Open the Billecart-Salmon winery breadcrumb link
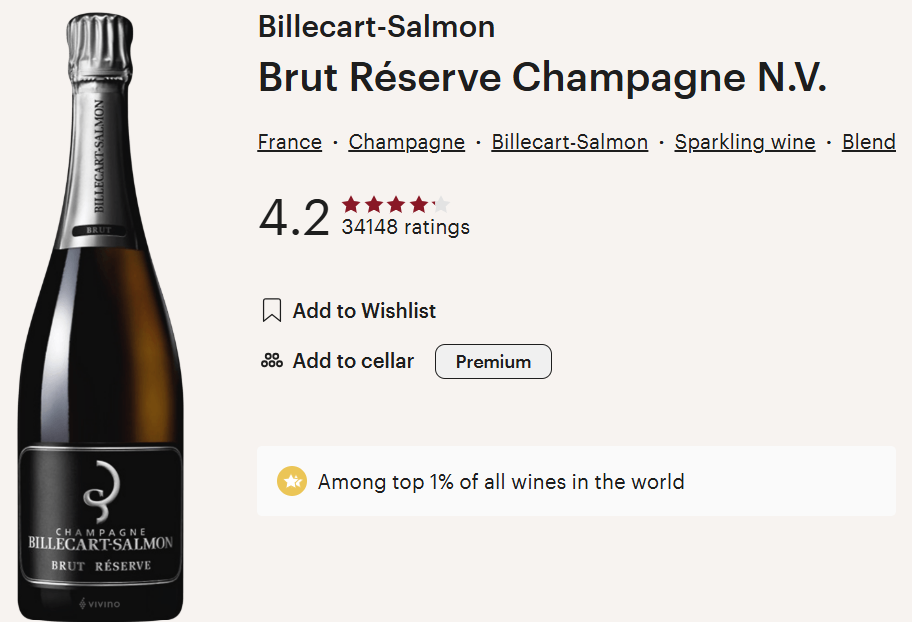Image resolution: width=912 pixels, height=622 pixels. tap(569, 142)
